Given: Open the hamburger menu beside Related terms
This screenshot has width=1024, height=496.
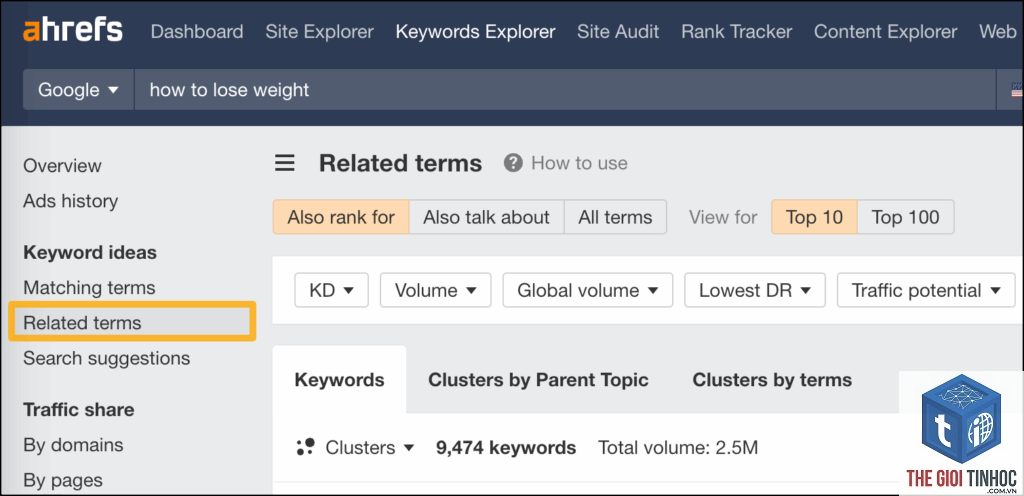Looking at the screenshot, I should 284,163.
